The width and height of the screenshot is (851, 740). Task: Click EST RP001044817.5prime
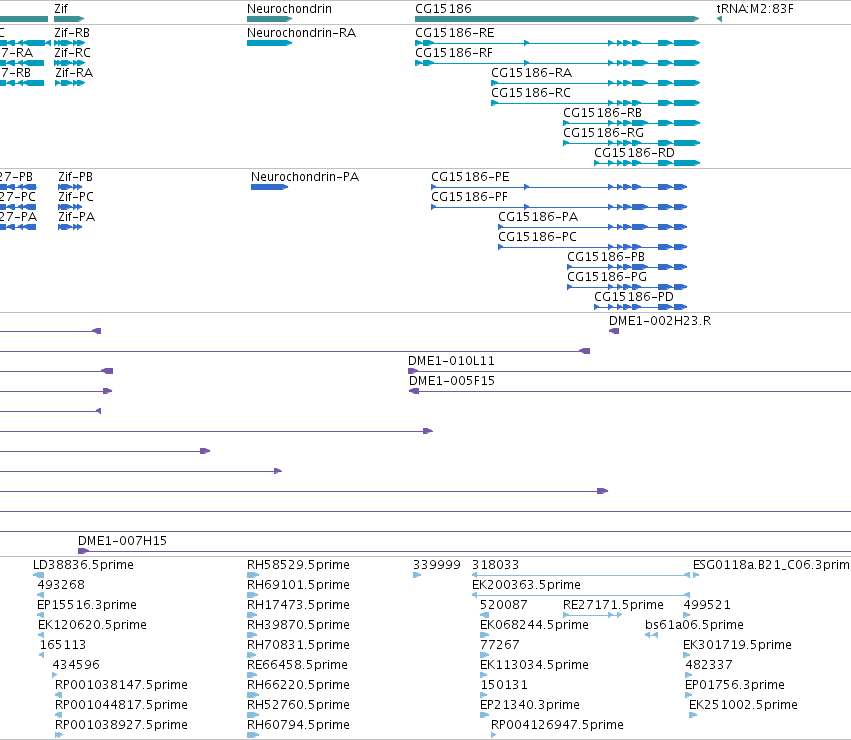[121, 705]
